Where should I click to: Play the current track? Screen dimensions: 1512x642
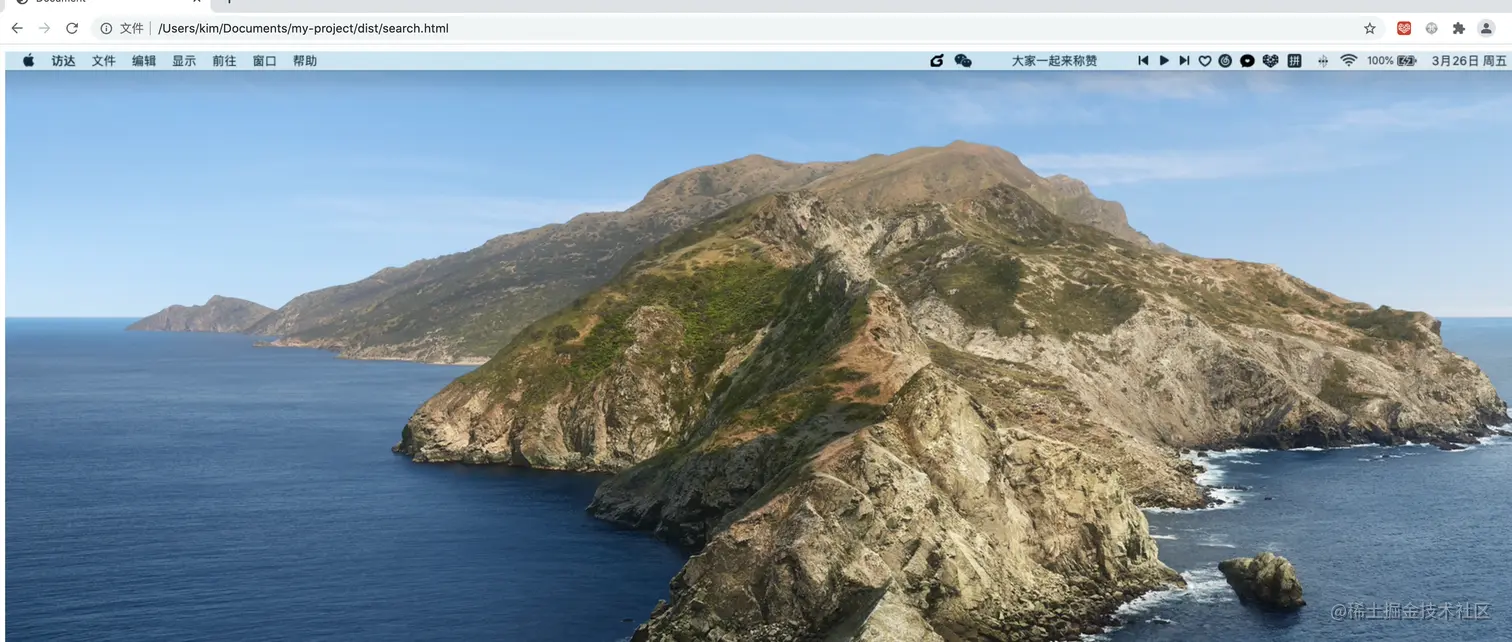pyautogui.click(x=1164, y=61)
